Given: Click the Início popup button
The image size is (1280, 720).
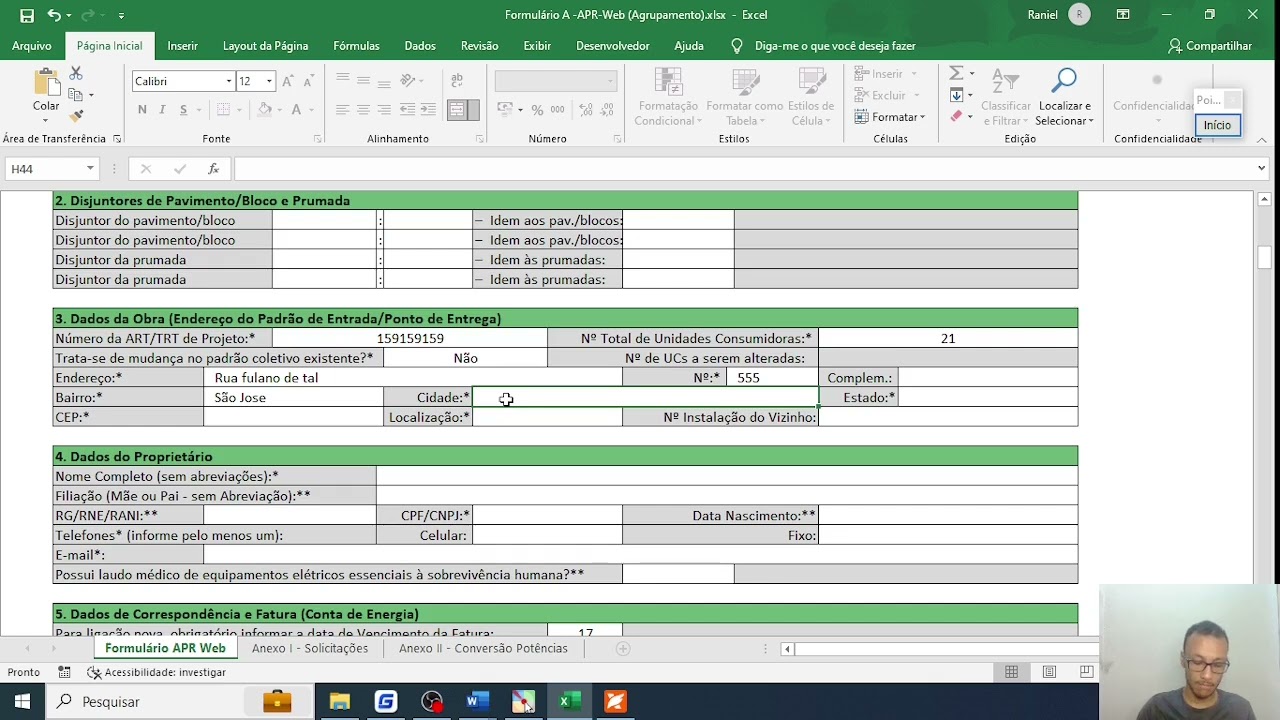Looking at the screenshot, I should (1217, 125).
